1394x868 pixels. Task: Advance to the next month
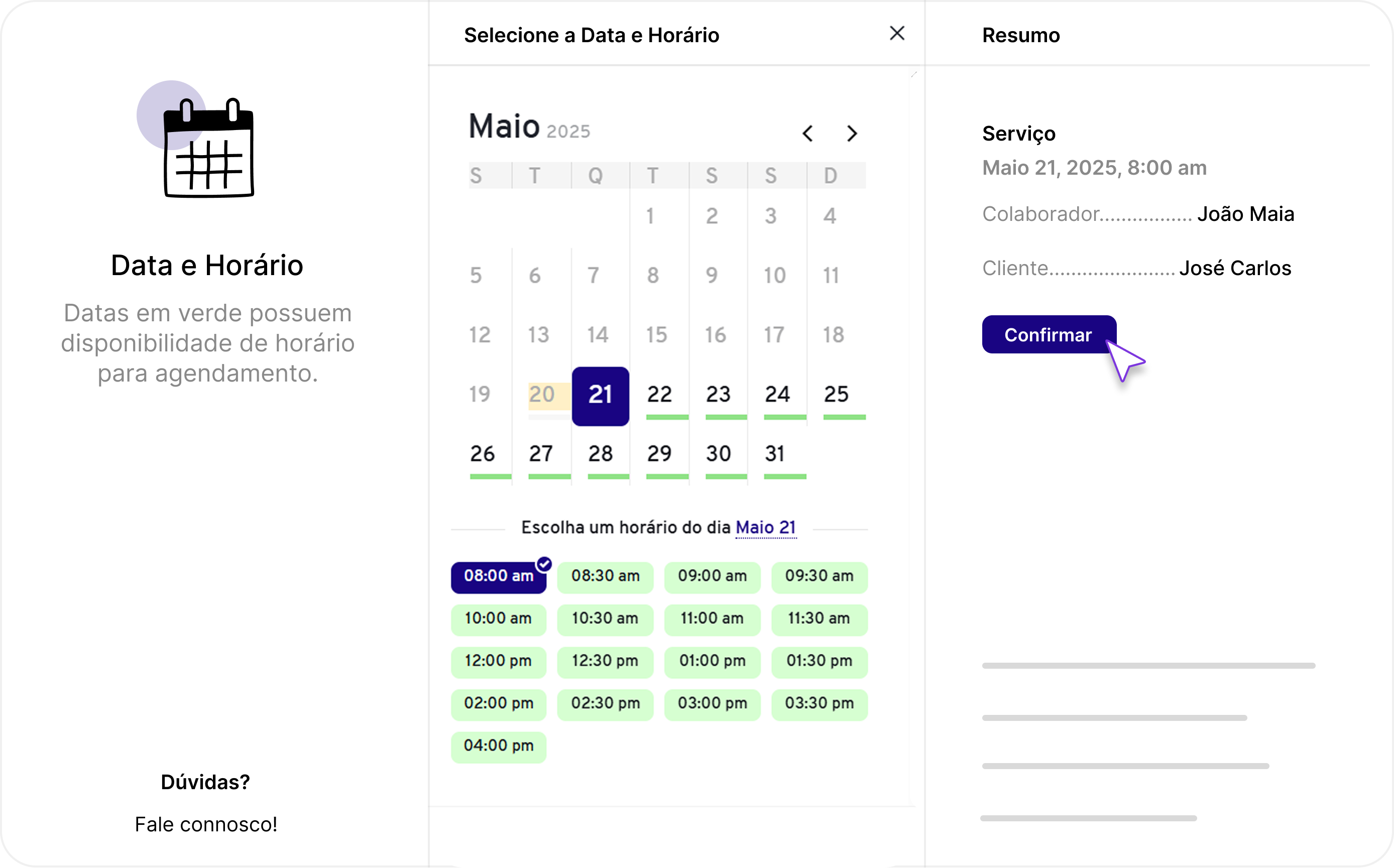coord(852,134)
